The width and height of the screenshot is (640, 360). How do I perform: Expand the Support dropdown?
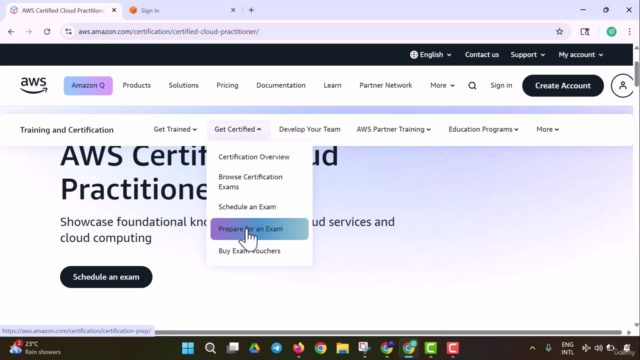pos(528,55)
